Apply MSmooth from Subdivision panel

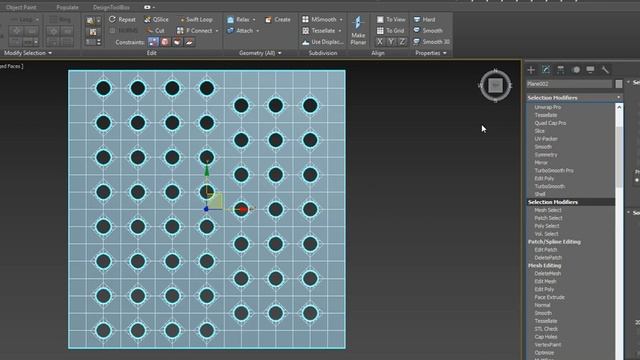coord(319,19)
